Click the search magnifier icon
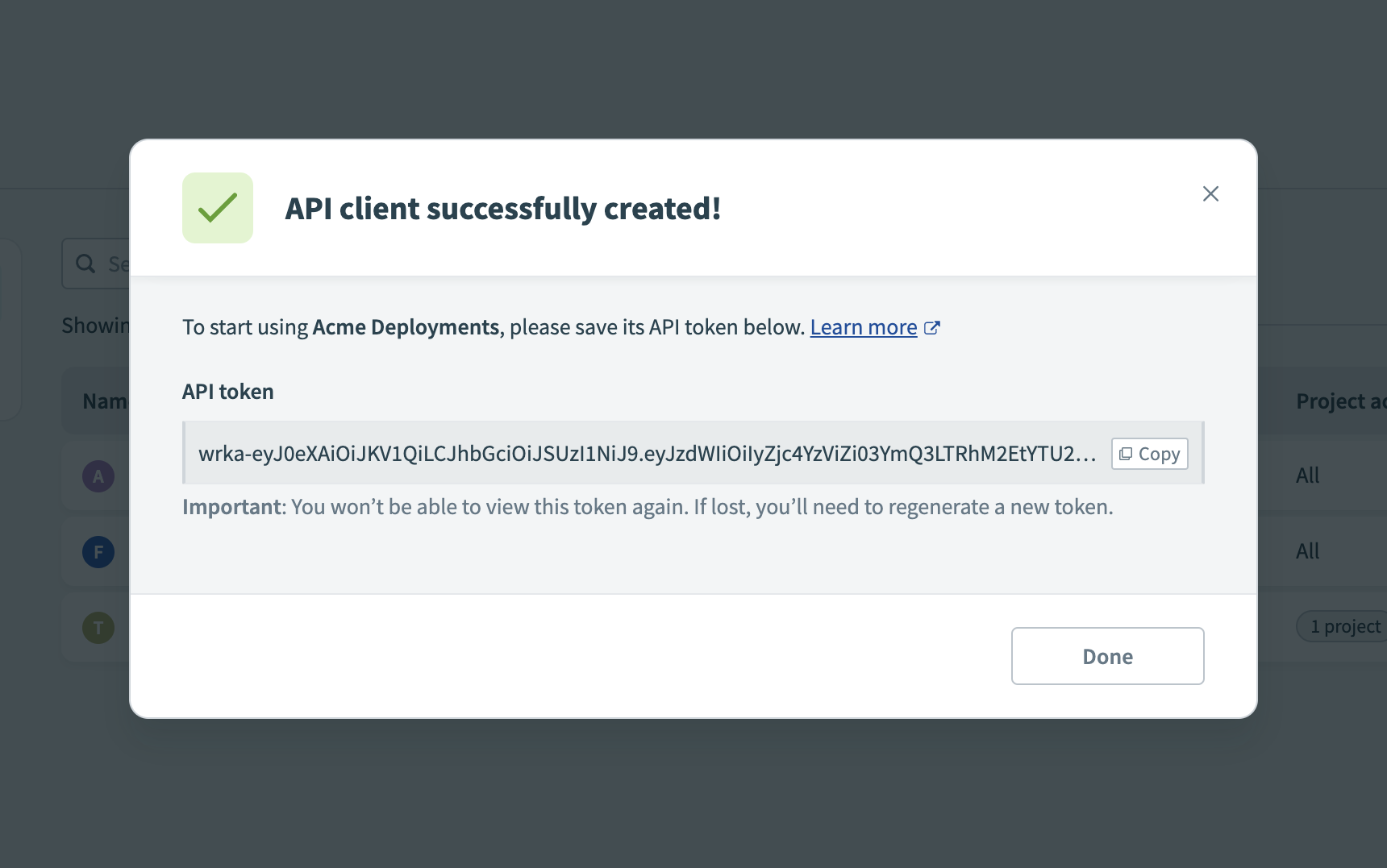Screen dimensions: 1387x868 (x=86, y=264)
